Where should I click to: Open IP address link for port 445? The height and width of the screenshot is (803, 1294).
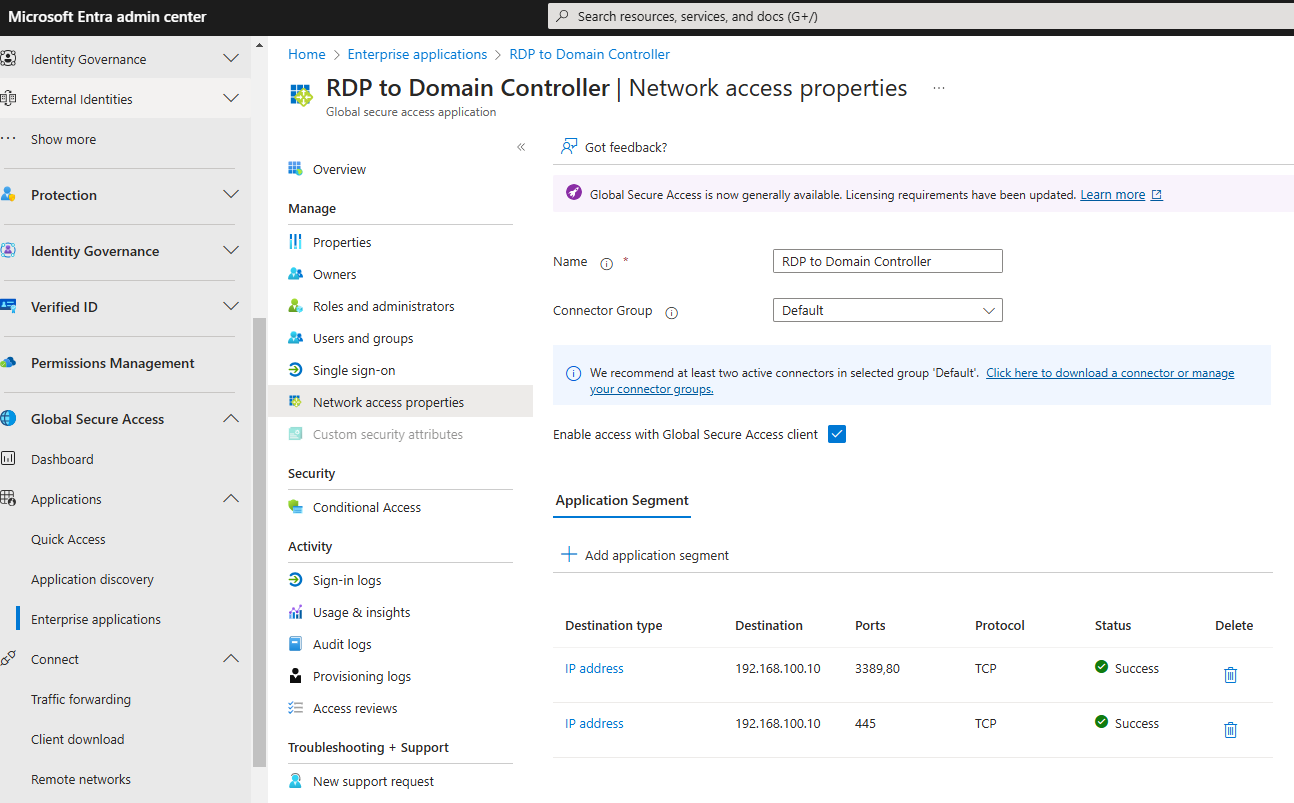(594, 723)
